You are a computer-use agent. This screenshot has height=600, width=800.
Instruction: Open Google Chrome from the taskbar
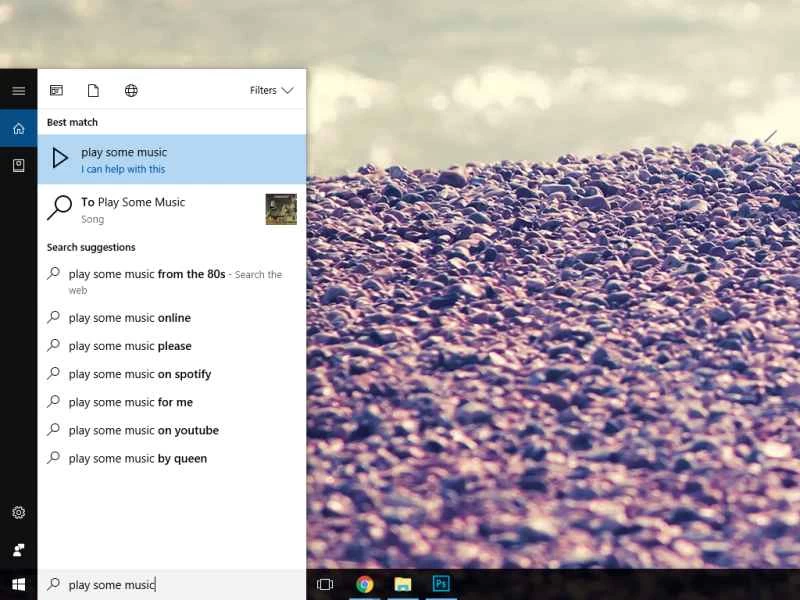(x=365, y=585)
